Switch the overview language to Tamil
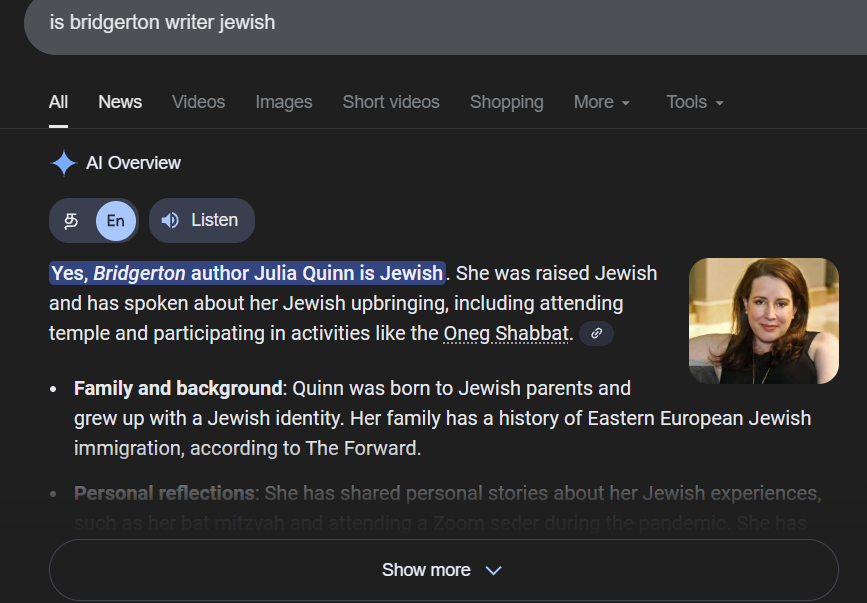This screenshot has height=603, width=867. pos(72,220)
